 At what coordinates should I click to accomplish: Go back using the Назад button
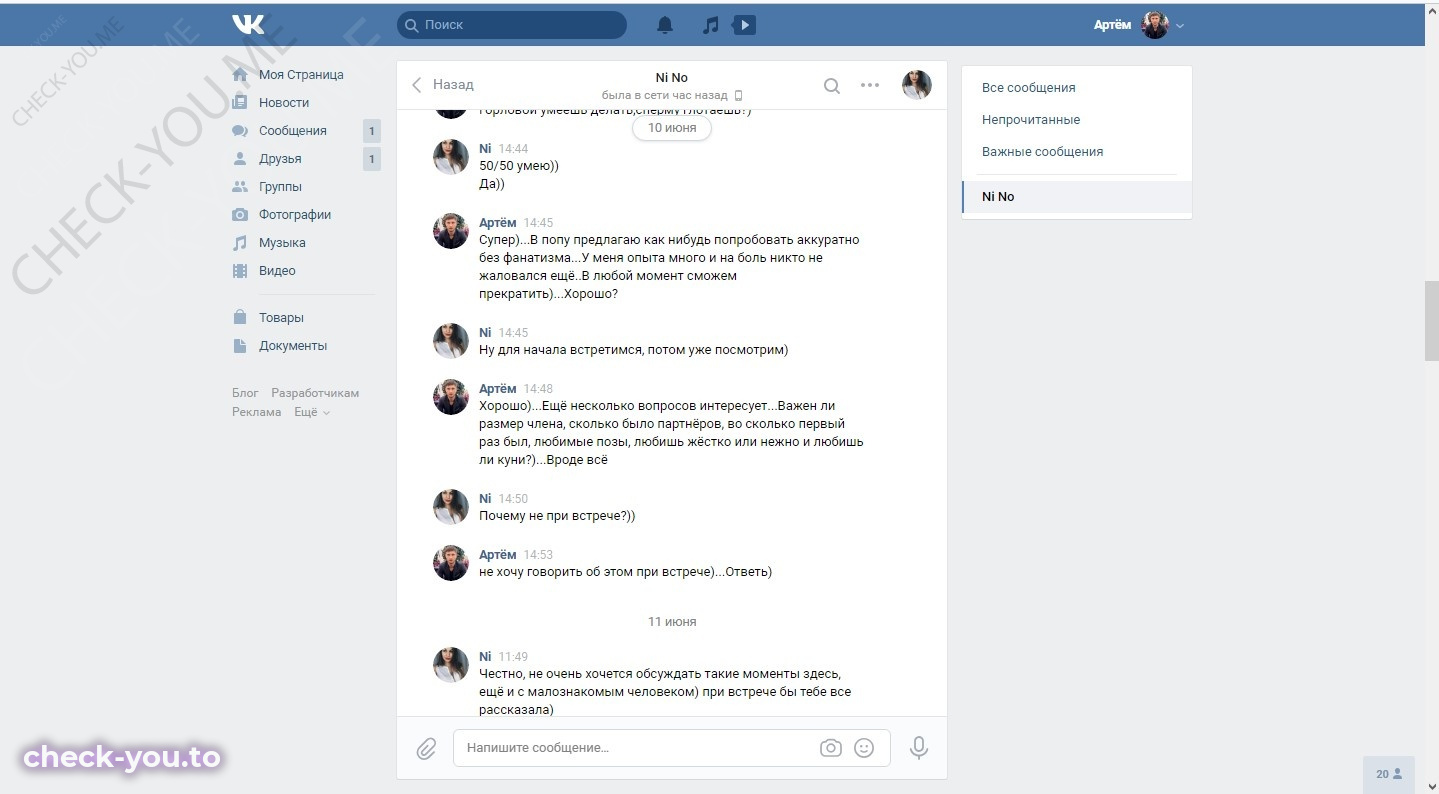pos(443,85)
